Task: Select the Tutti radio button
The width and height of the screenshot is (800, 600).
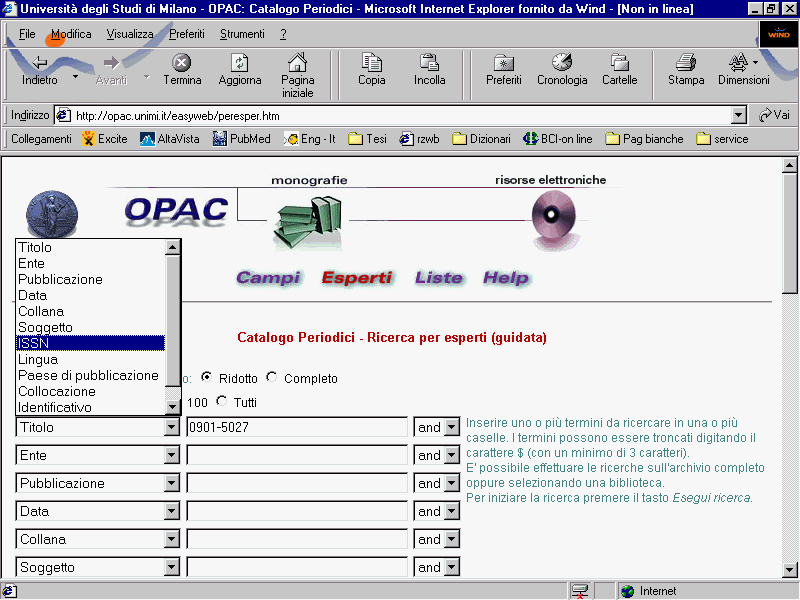Action: tap(222, 402)
